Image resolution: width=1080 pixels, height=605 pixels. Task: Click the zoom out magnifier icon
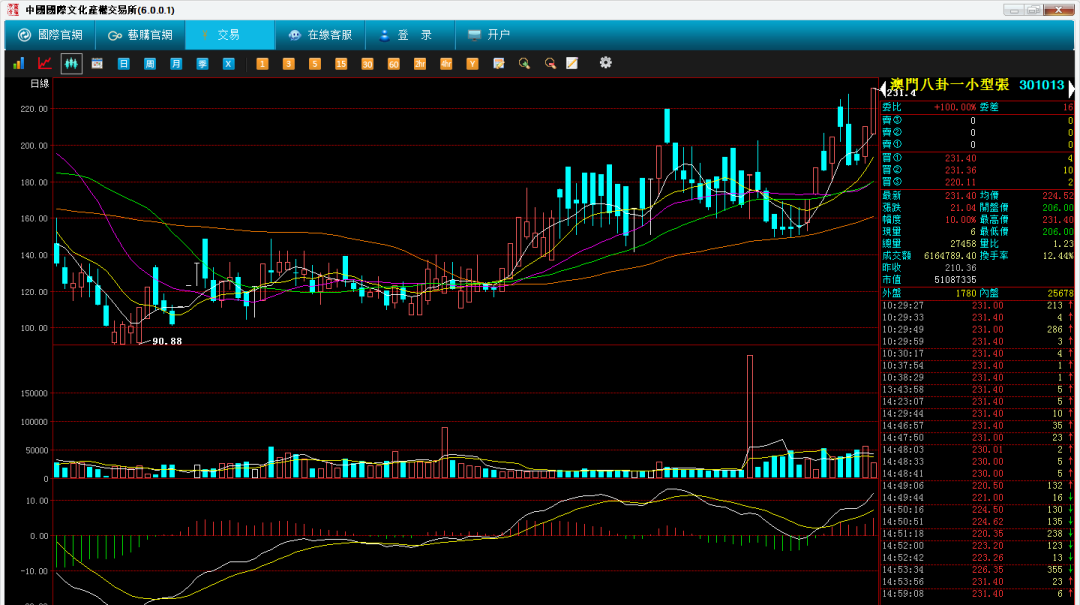[550, 63]
